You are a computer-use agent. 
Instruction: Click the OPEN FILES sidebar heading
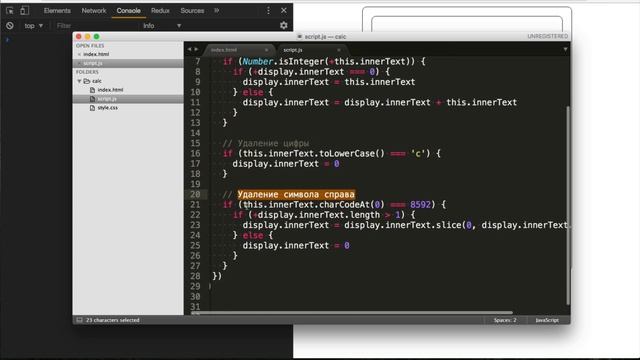click(90, 46)
